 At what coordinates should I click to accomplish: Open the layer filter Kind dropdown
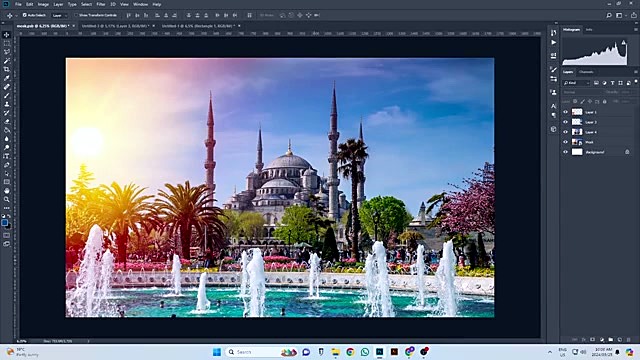576,83
